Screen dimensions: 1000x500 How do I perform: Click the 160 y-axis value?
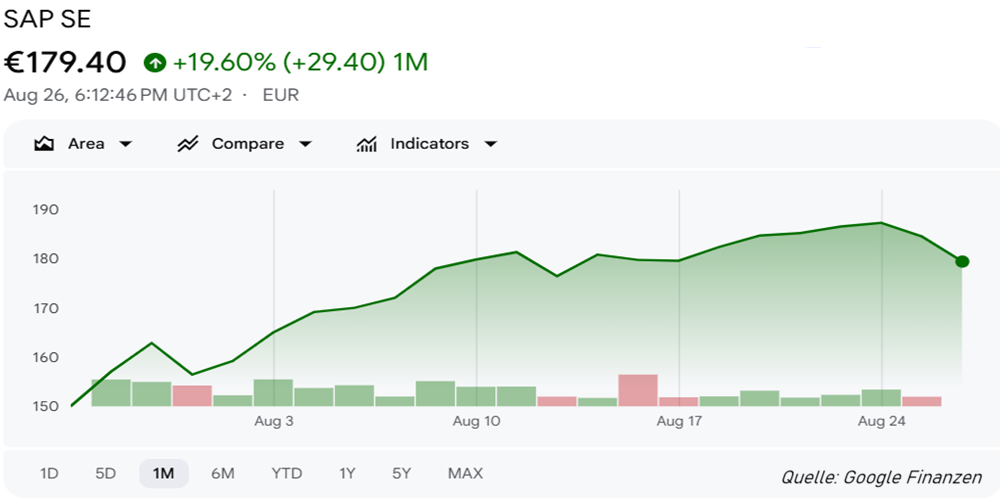click(45, 357)
